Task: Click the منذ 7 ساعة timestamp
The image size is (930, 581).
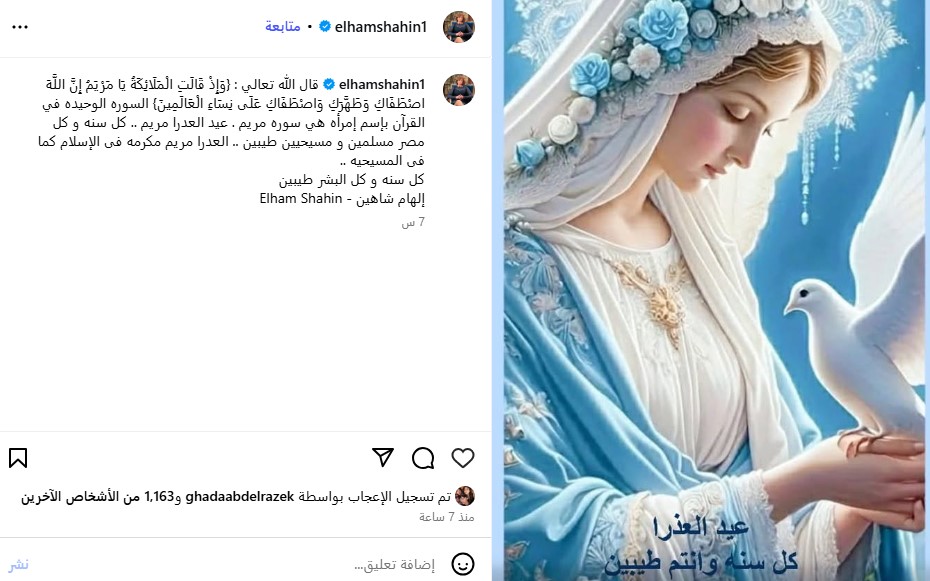Action: [x=447, y=517]
